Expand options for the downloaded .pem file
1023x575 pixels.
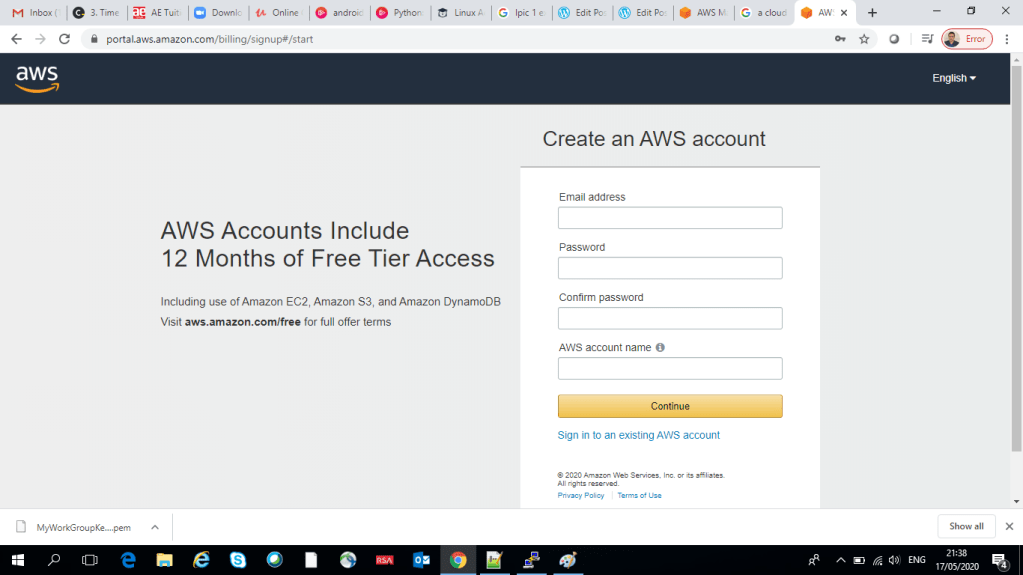[x=154, y=527]
